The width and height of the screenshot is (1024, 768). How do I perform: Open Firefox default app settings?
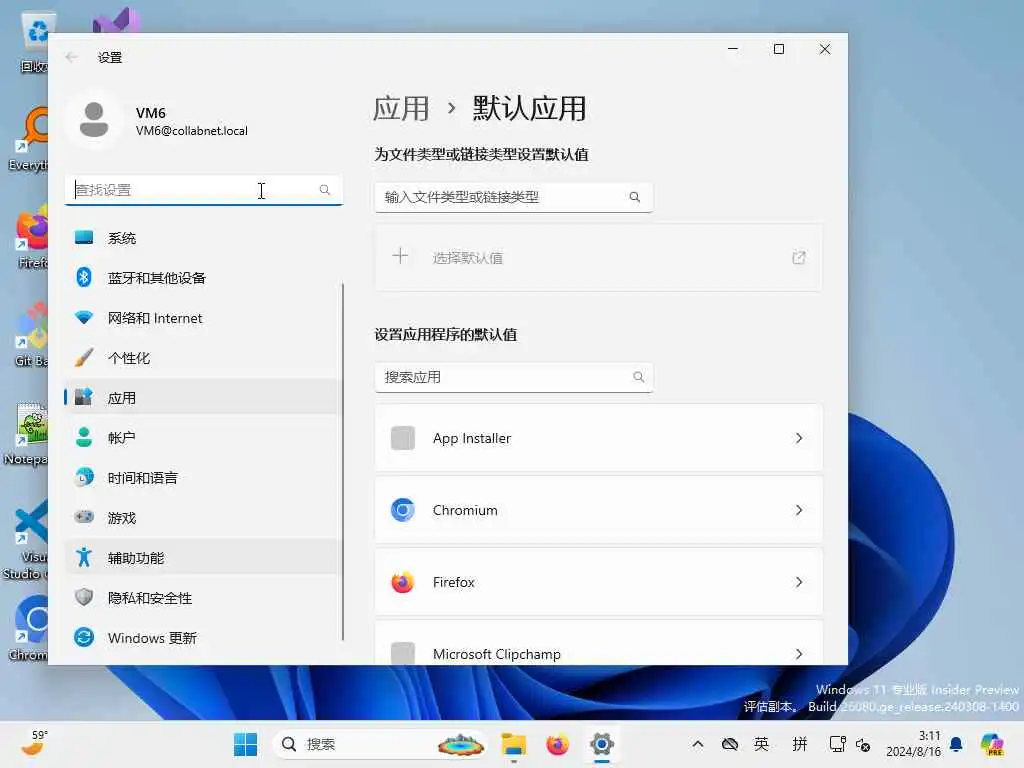[598, 581]
